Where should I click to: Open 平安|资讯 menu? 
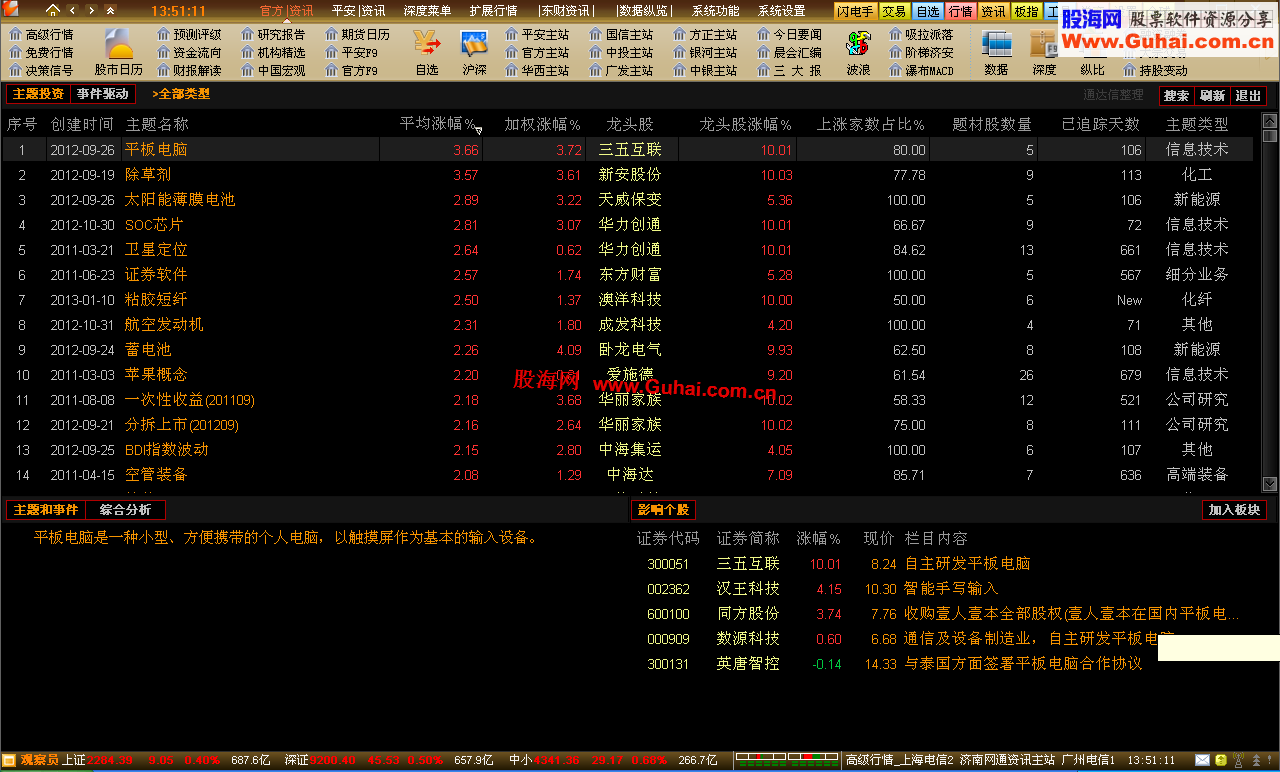358,11
